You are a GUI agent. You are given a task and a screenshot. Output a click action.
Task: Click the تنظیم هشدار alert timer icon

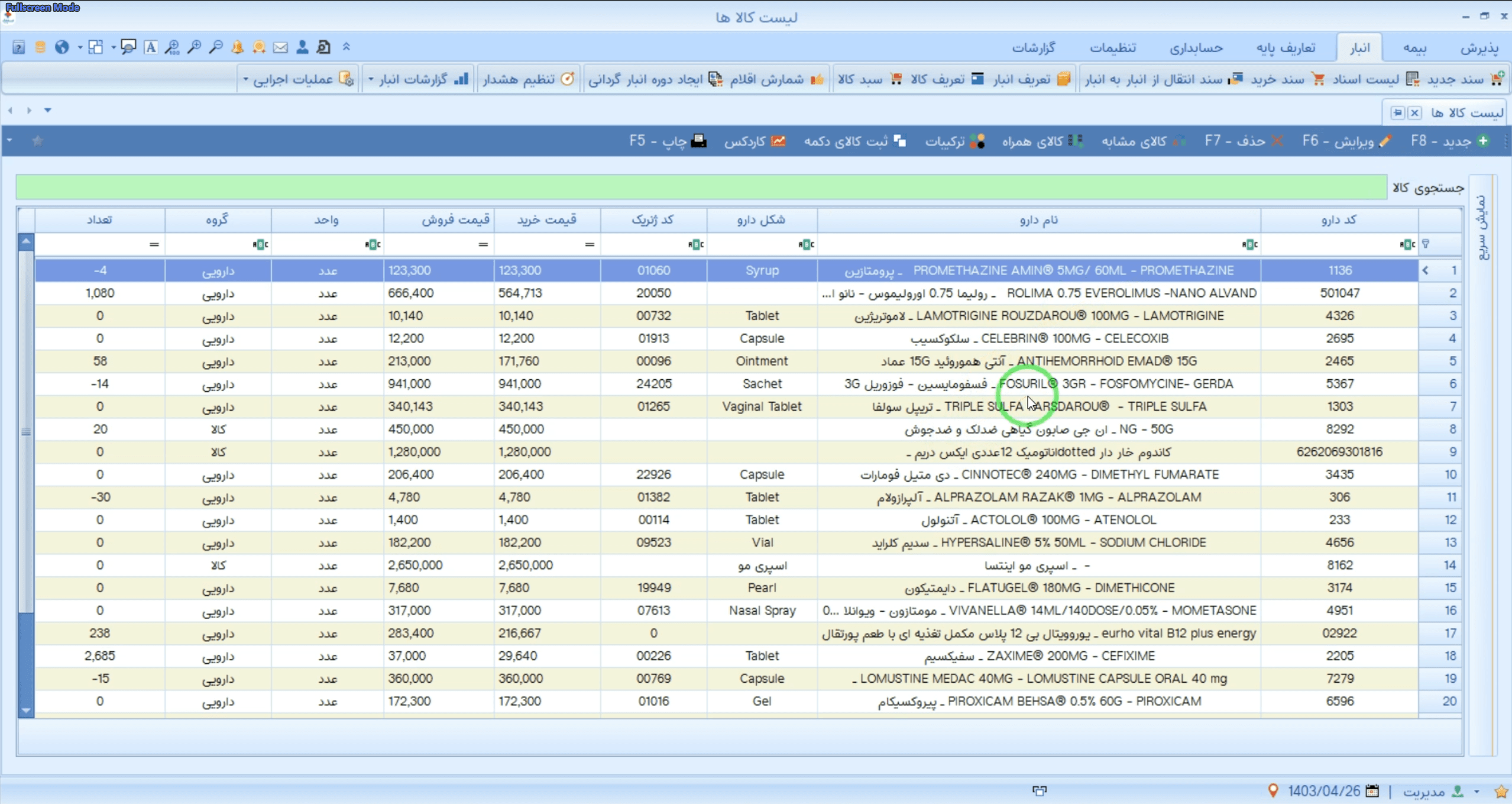567,78
